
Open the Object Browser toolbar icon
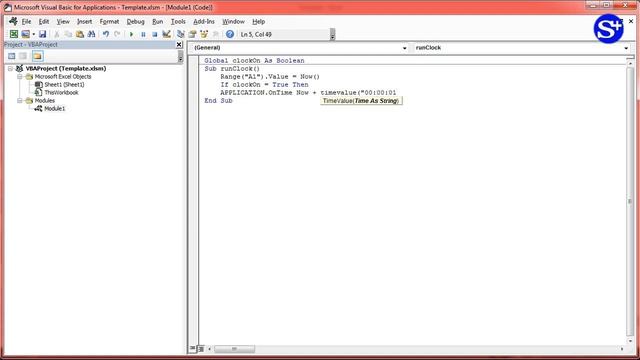pyautogui.click(x=204, y=34)
